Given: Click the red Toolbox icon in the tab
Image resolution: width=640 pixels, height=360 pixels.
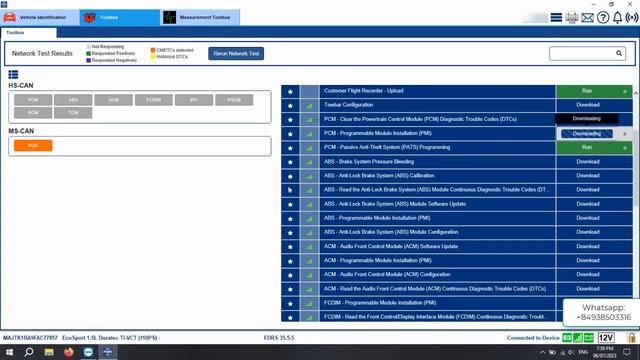Looking at the screenshot, I should pyautogui.click(x=89, y=18).
